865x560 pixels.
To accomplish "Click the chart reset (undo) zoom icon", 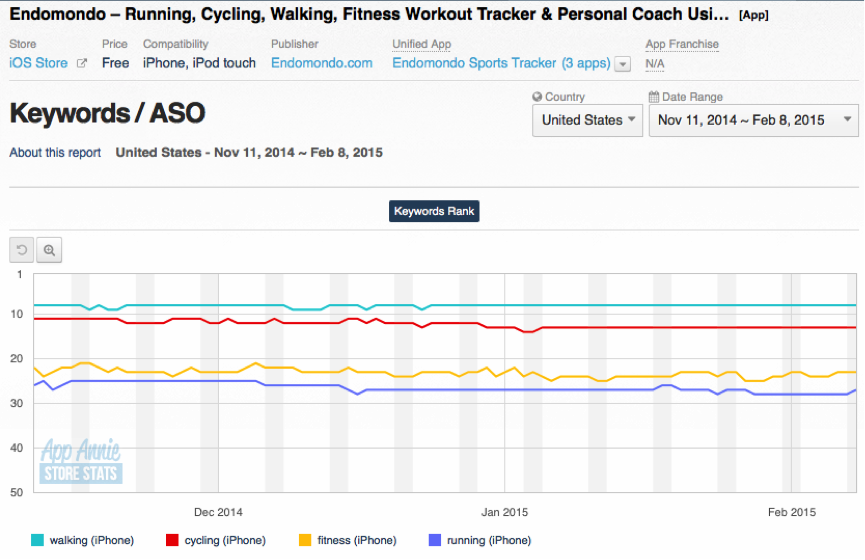I will (x=21, y=250).
